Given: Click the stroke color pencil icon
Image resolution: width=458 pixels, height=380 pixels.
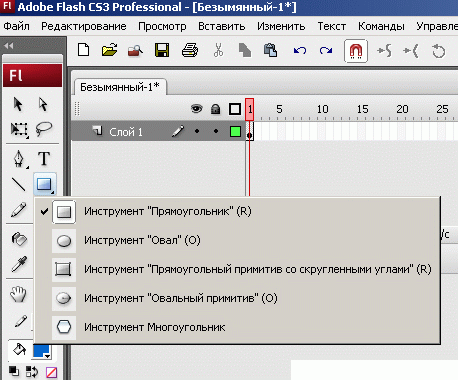Looking at the screenshot, I should [x=21, y=321].
